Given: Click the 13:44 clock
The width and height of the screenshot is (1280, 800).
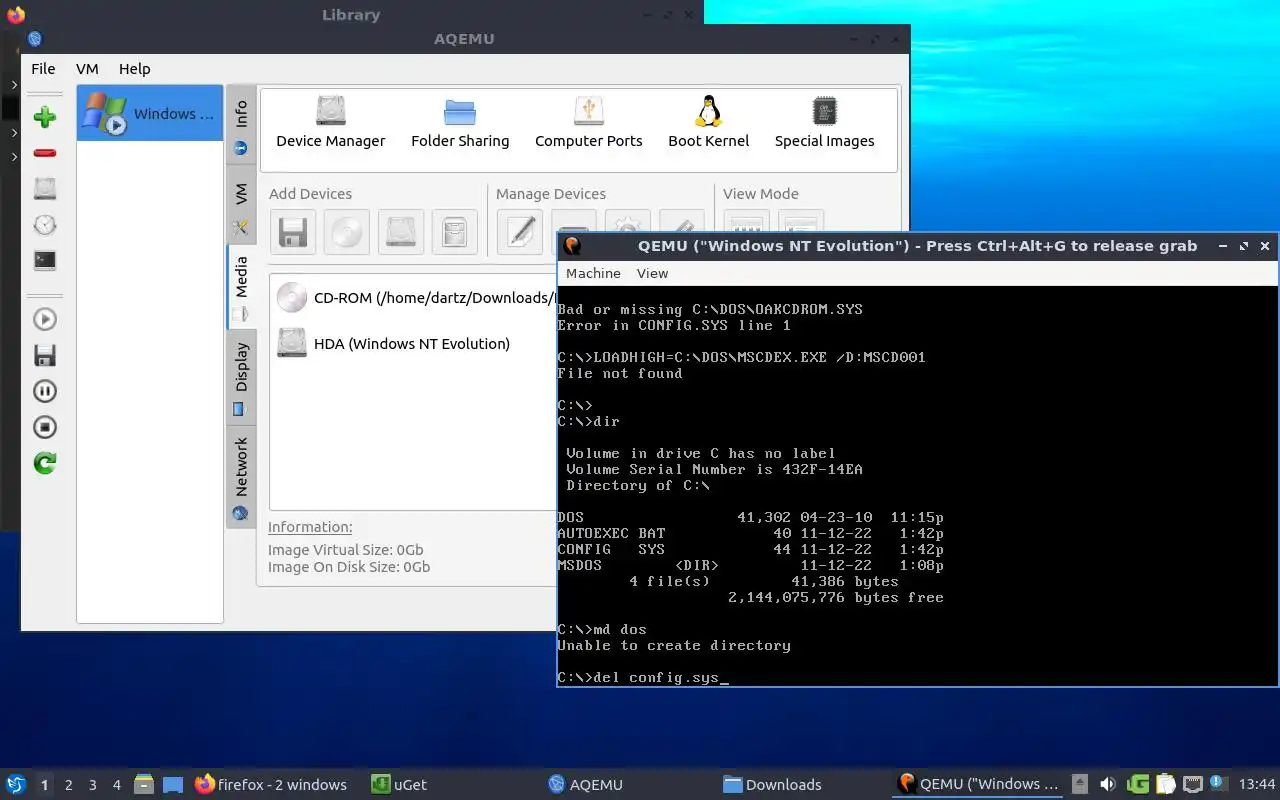Looking at the screenshot, I should (x=1257, y=784).
